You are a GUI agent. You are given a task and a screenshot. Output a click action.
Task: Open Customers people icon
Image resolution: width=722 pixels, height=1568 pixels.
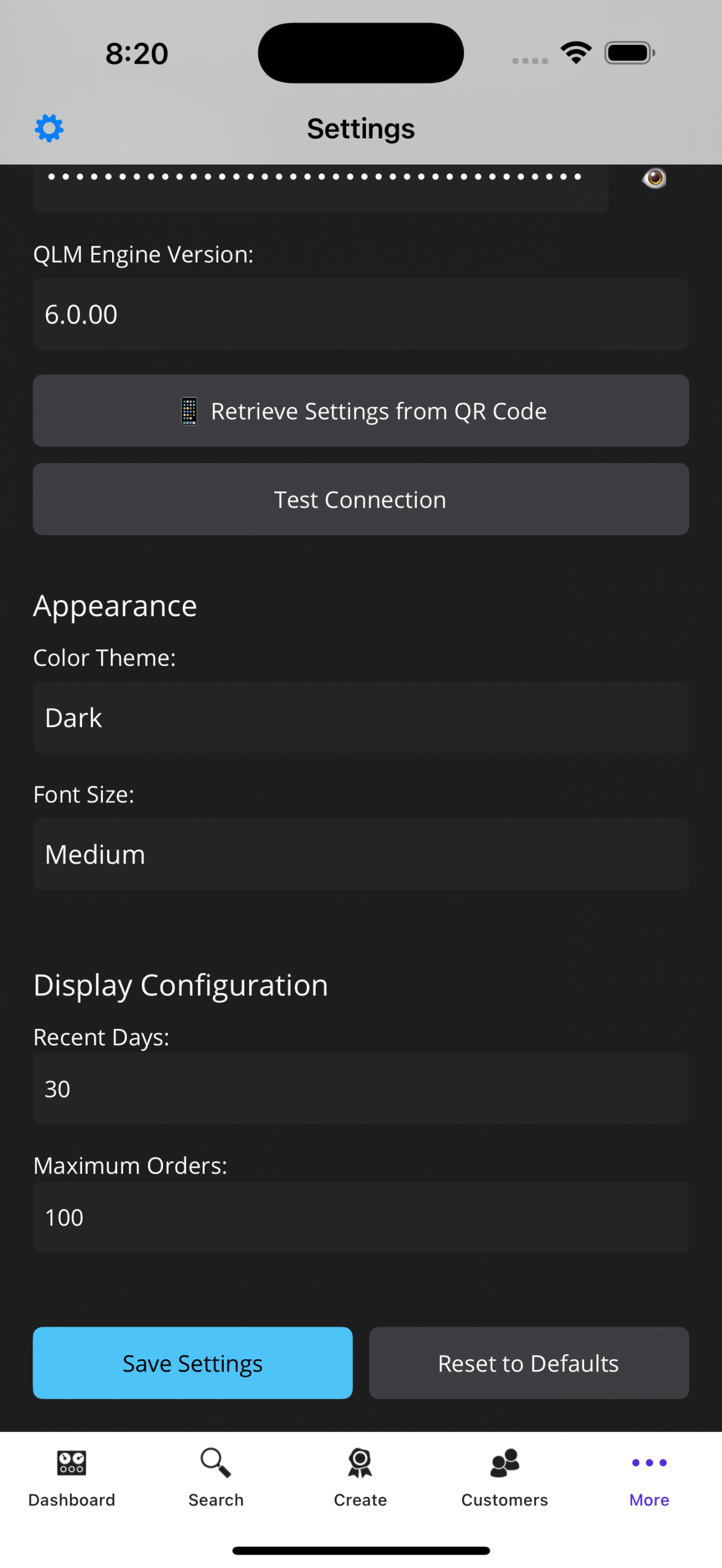(504, 1463)
